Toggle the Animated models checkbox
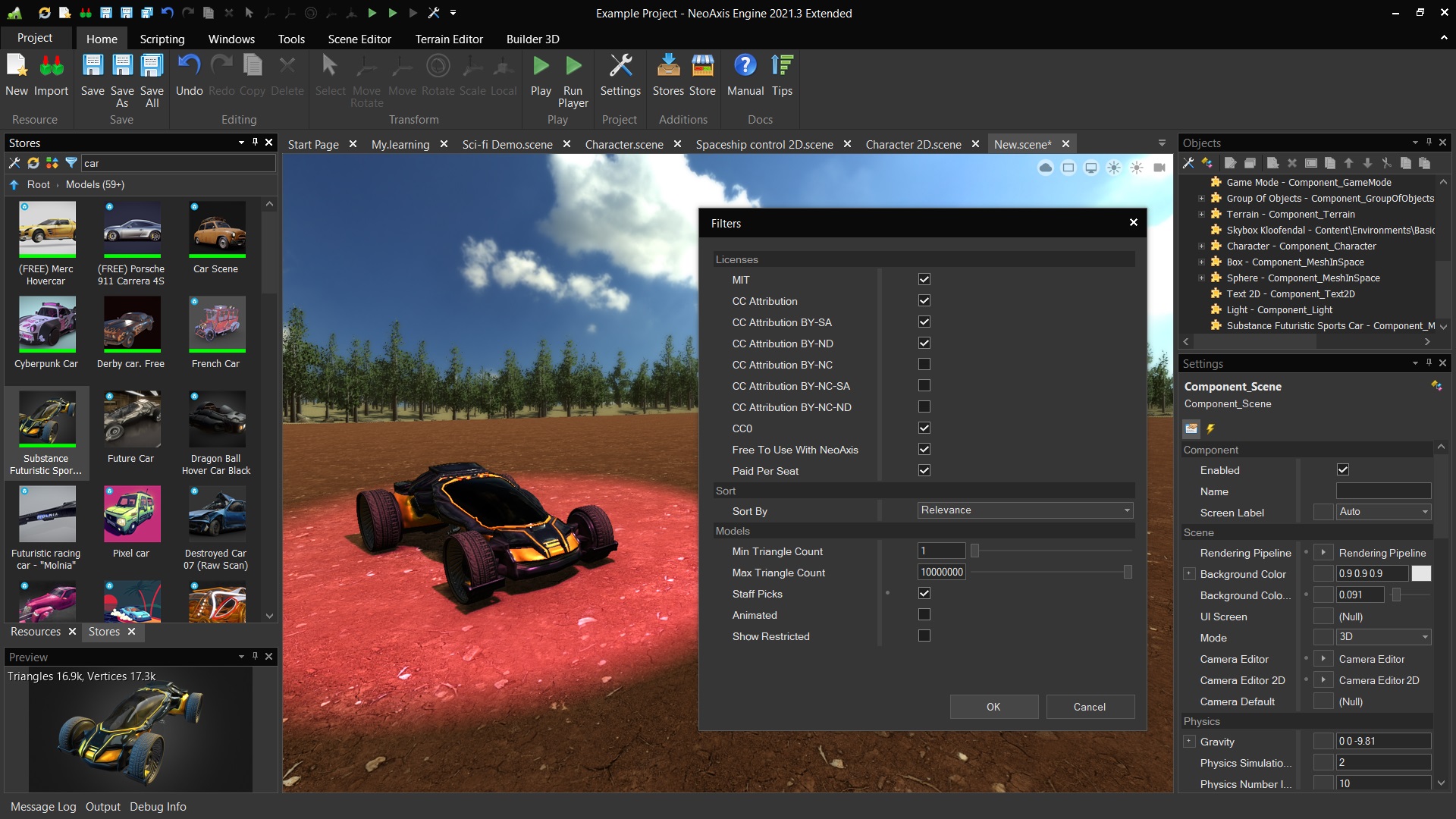Viewport: 1456px width, 819px height. tap(924, 615)
